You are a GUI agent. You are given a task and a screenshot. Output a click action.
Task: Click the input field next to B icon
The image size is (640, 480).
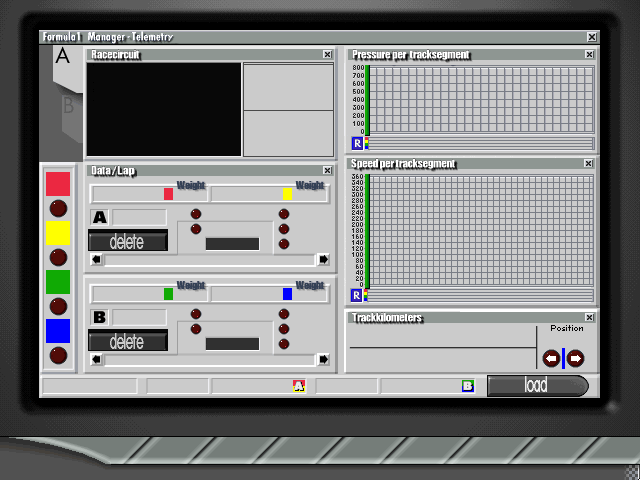tap(139, 317)
